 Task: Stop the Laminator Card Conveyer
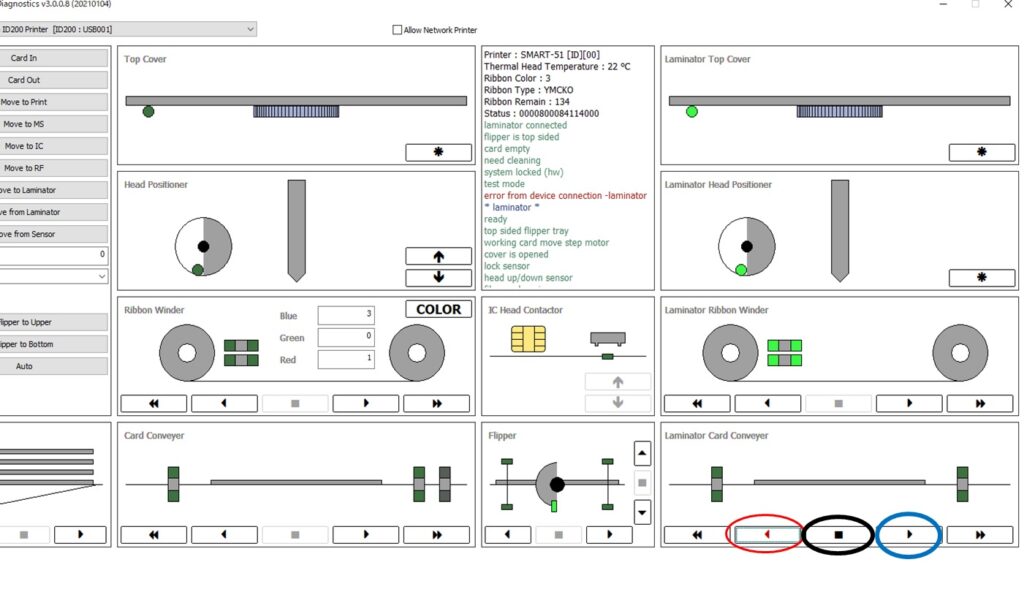(839, 535)
